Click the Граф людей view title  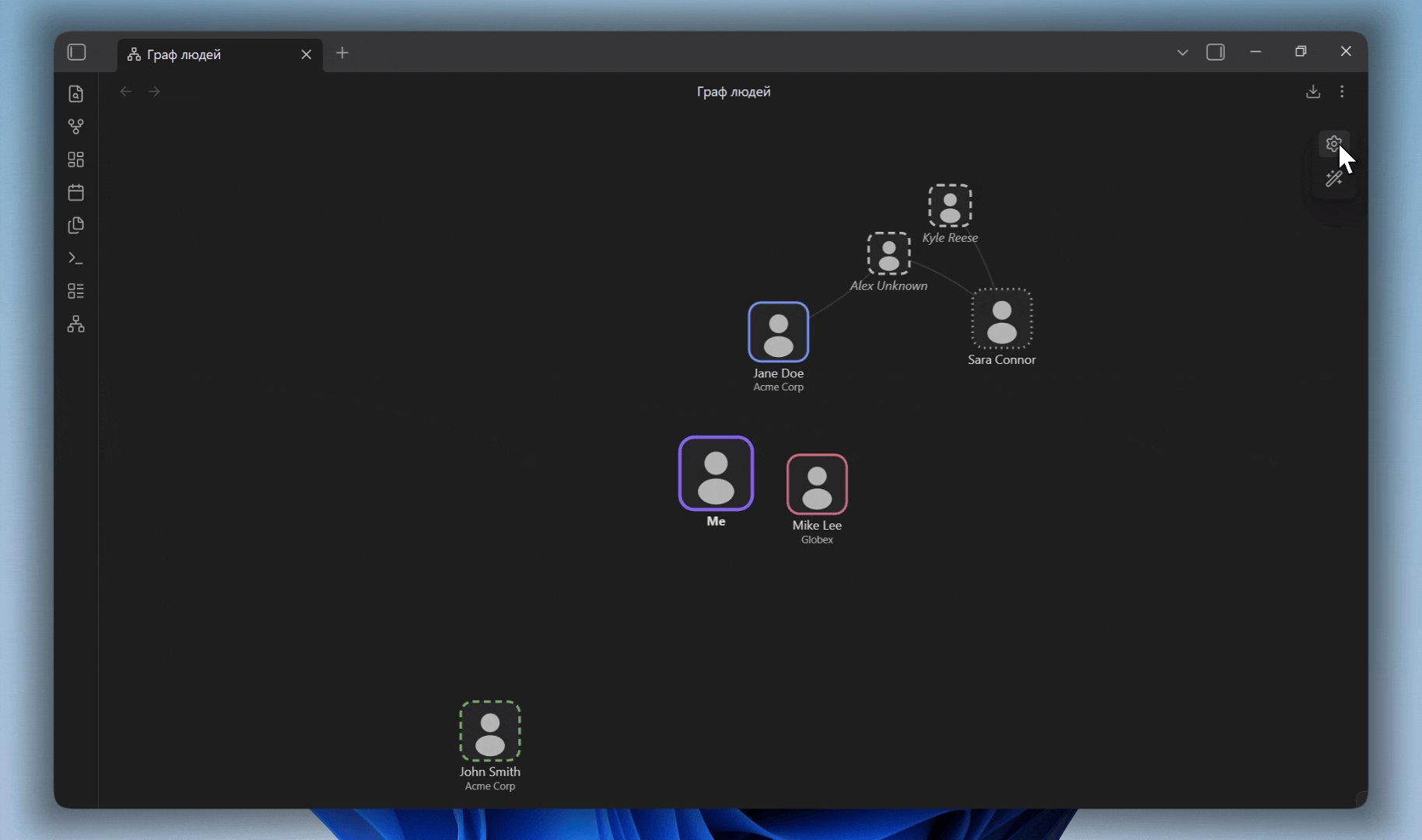(x=734, y=92)
